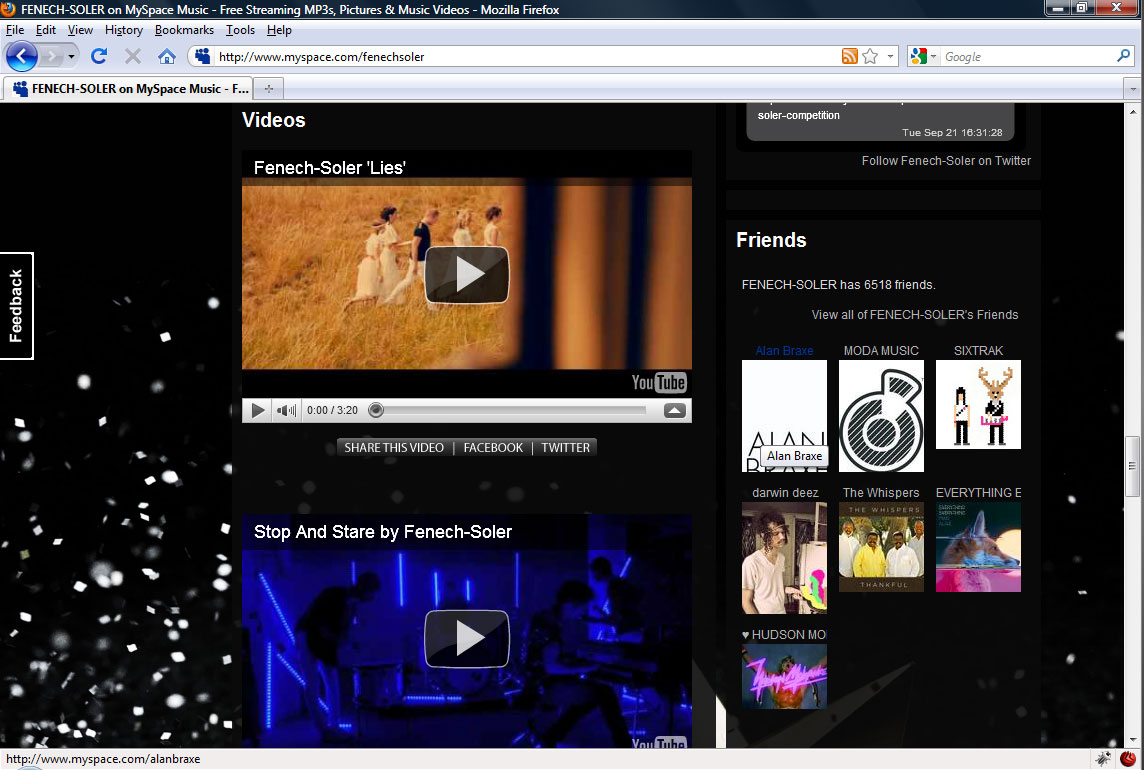1144x770 pixels.
Task: Click Stop And Stare by Fenech-Soler title
Action: [x=383, y=531]
